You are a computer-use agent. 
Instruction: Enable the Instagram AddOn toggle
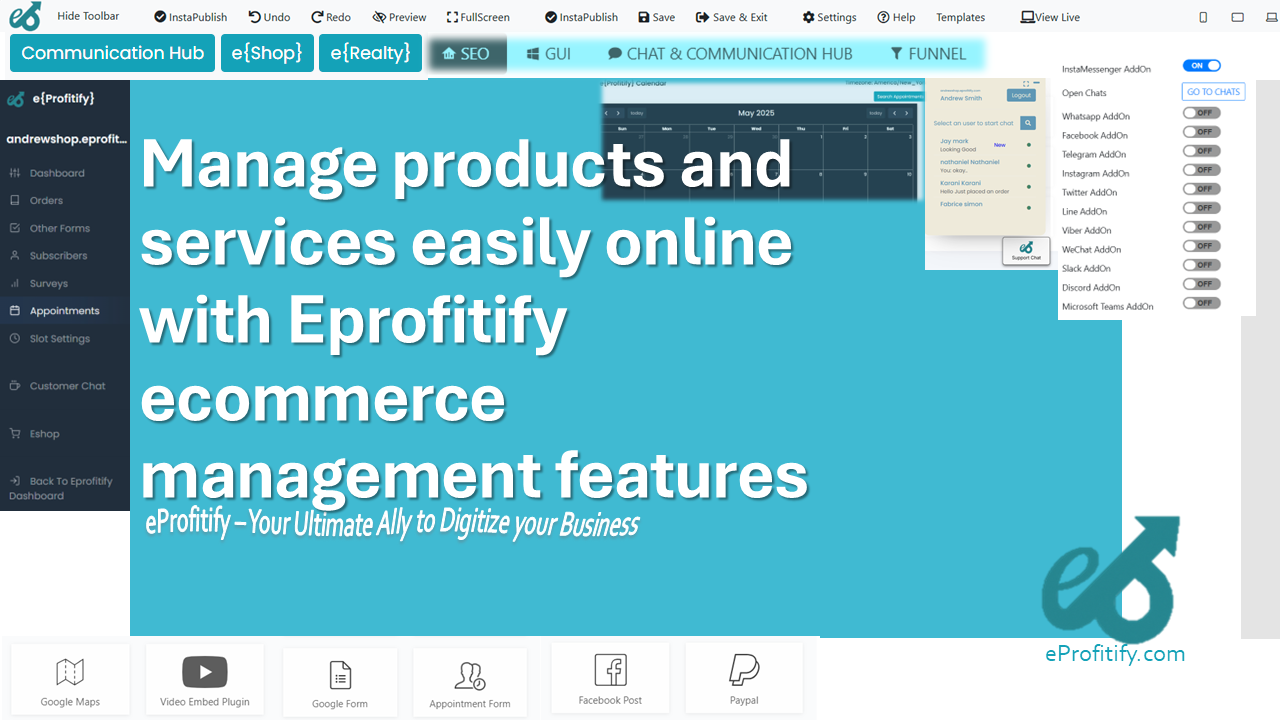click(x=1201, y=170)
